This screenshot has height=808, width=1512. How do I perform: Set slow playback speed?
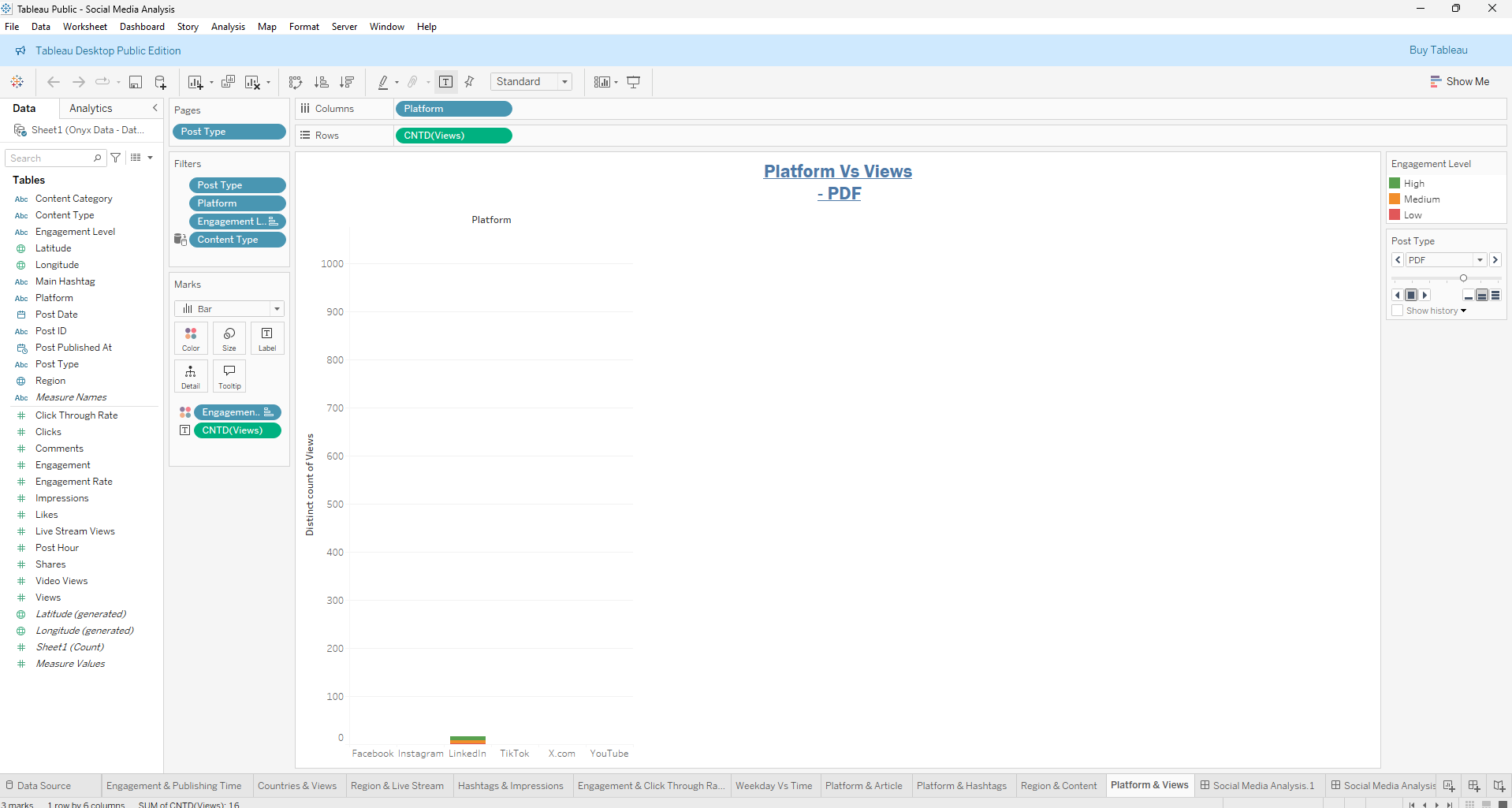pyautogui.click(x=1469, y=296)
